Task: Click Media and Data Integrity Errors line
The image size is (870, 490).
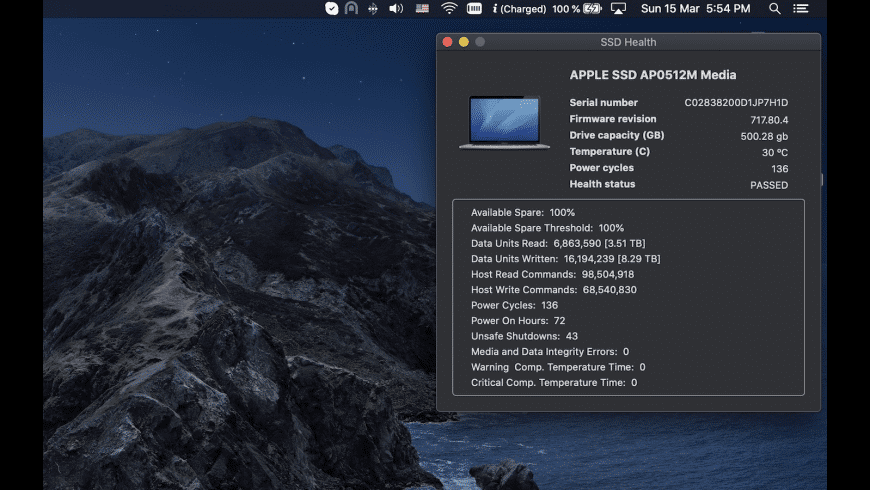Action: 550,352
